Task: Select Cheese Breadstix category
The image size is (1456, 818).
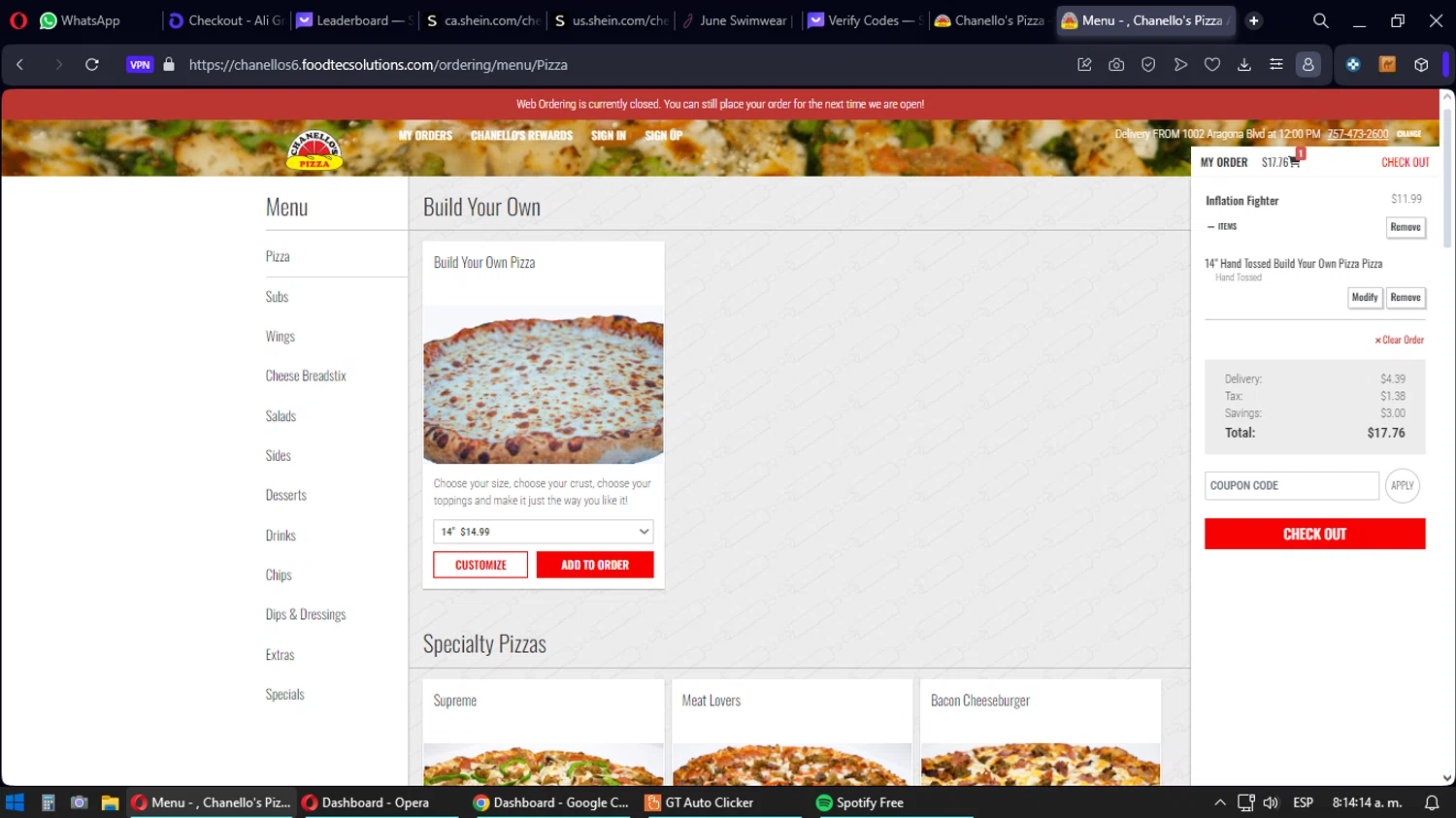Action: 306,376
